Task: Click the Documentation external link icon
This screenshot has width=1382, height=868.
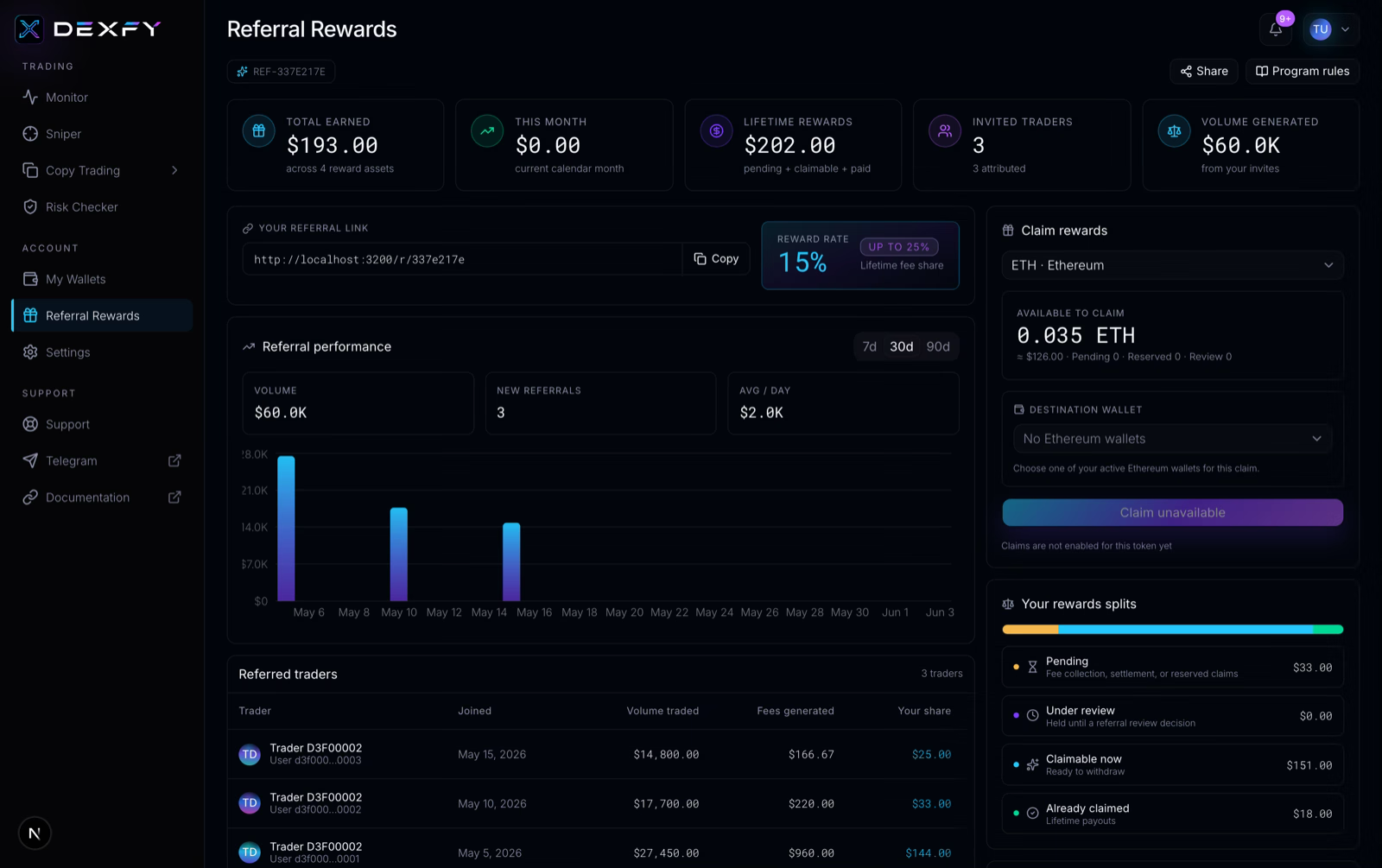Action: pos(174,497)
